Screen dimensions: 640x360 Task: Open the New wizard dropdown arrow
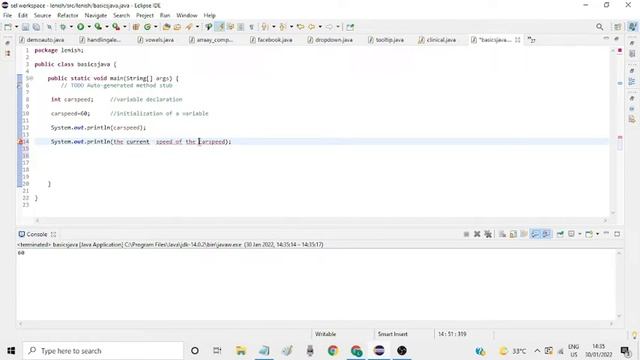pyautogui.click(x=16, y=27)
